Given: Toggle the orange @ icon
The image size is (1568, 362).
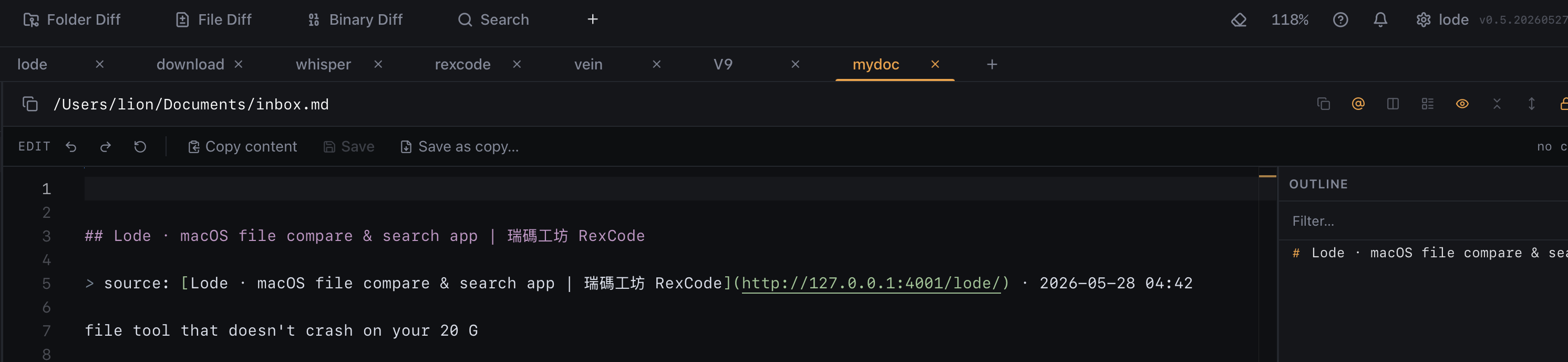Looking at the screenshot, I should [1358, 104].
